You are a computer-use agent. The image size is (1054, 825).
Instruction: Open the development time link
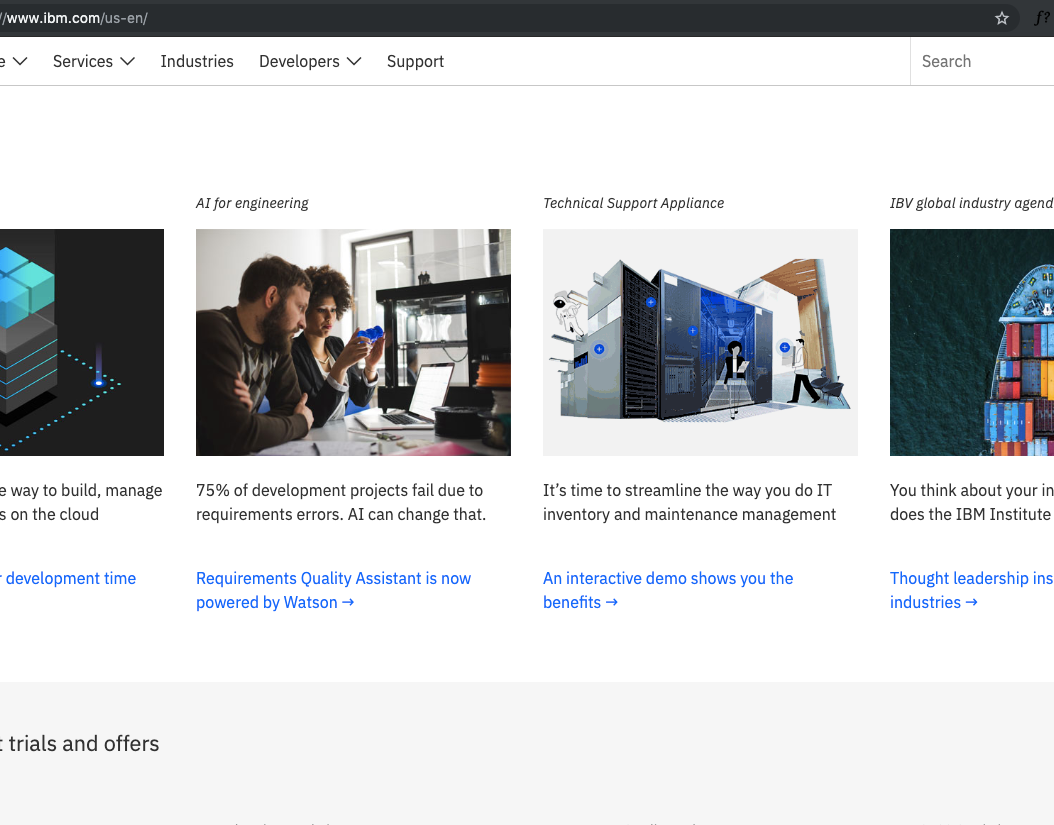pyautogui.click(x=68, y=578)
